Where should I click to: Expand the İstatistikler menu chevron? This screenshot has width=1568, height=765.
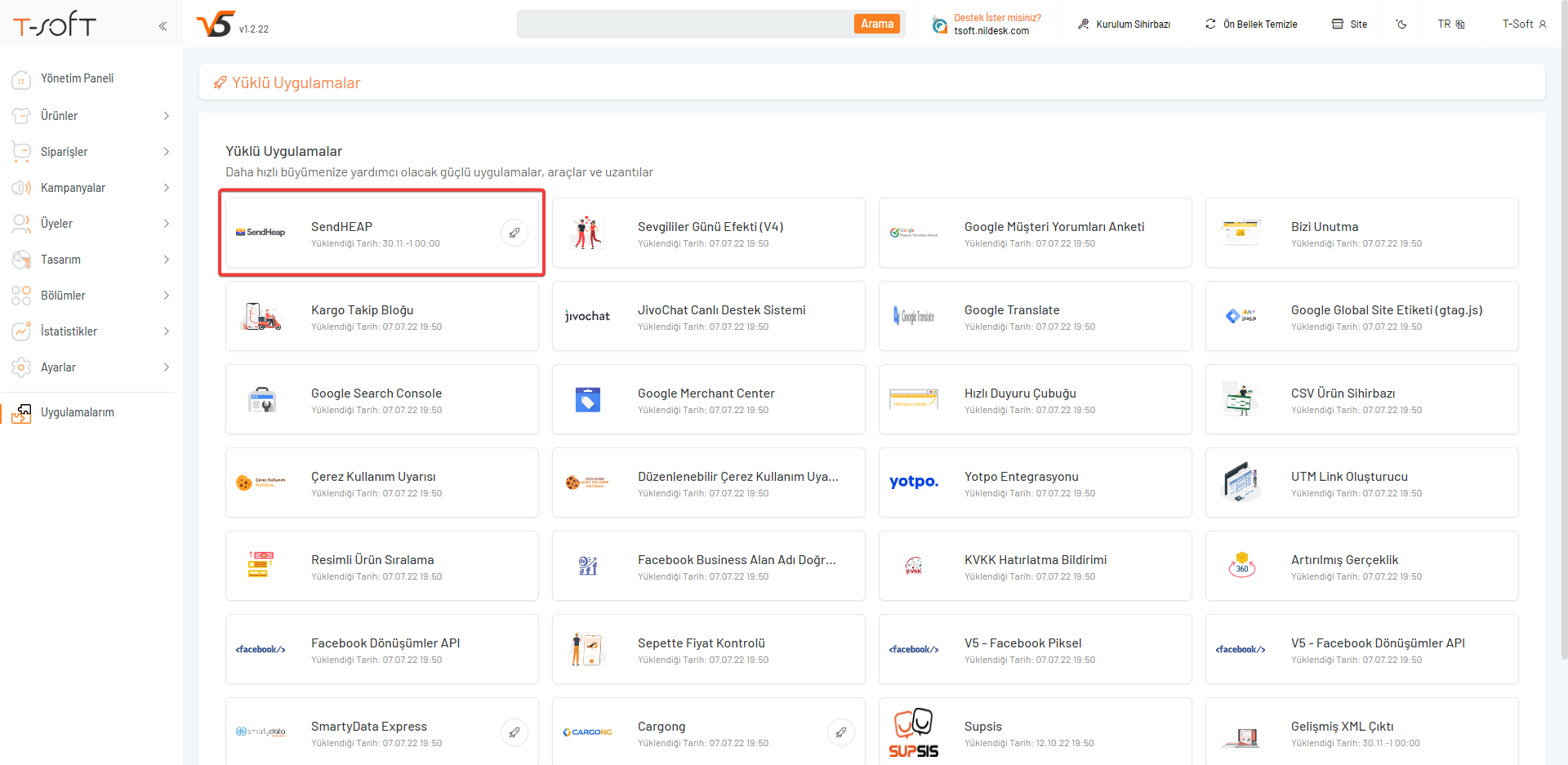pyautogui.click(x=166, y=331)
